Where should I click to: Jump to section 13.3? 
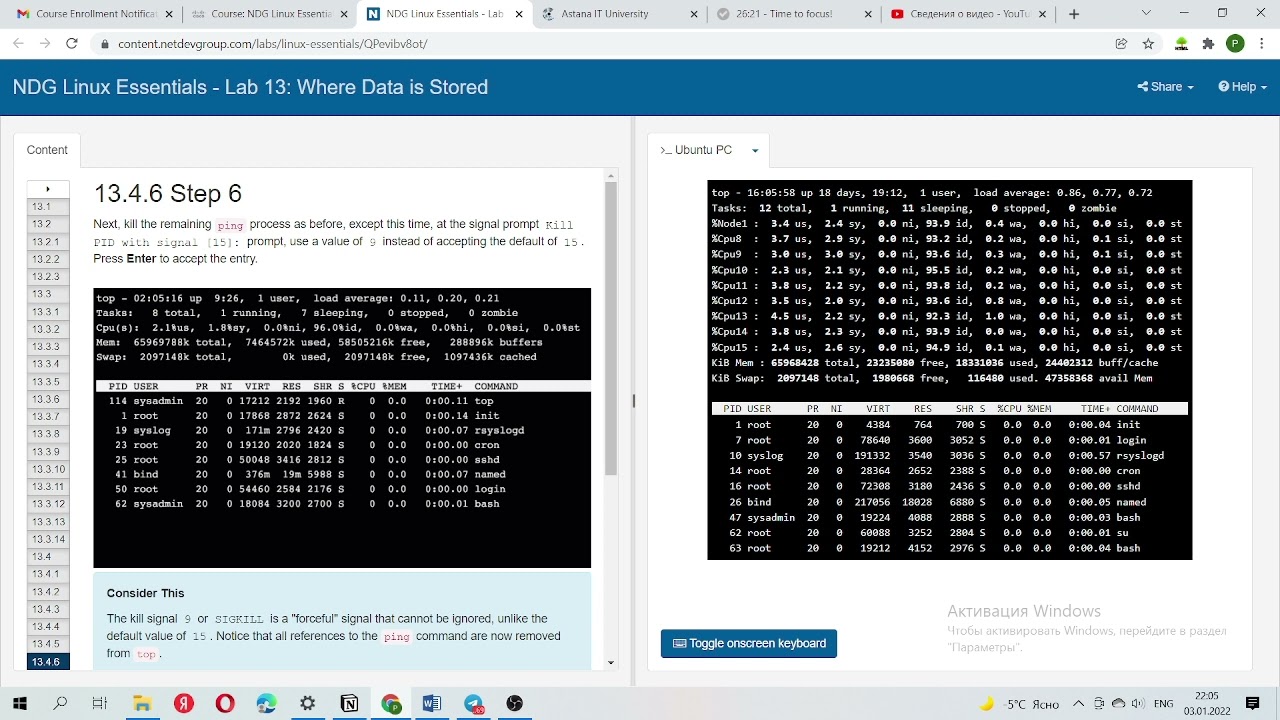pos(48,294)
